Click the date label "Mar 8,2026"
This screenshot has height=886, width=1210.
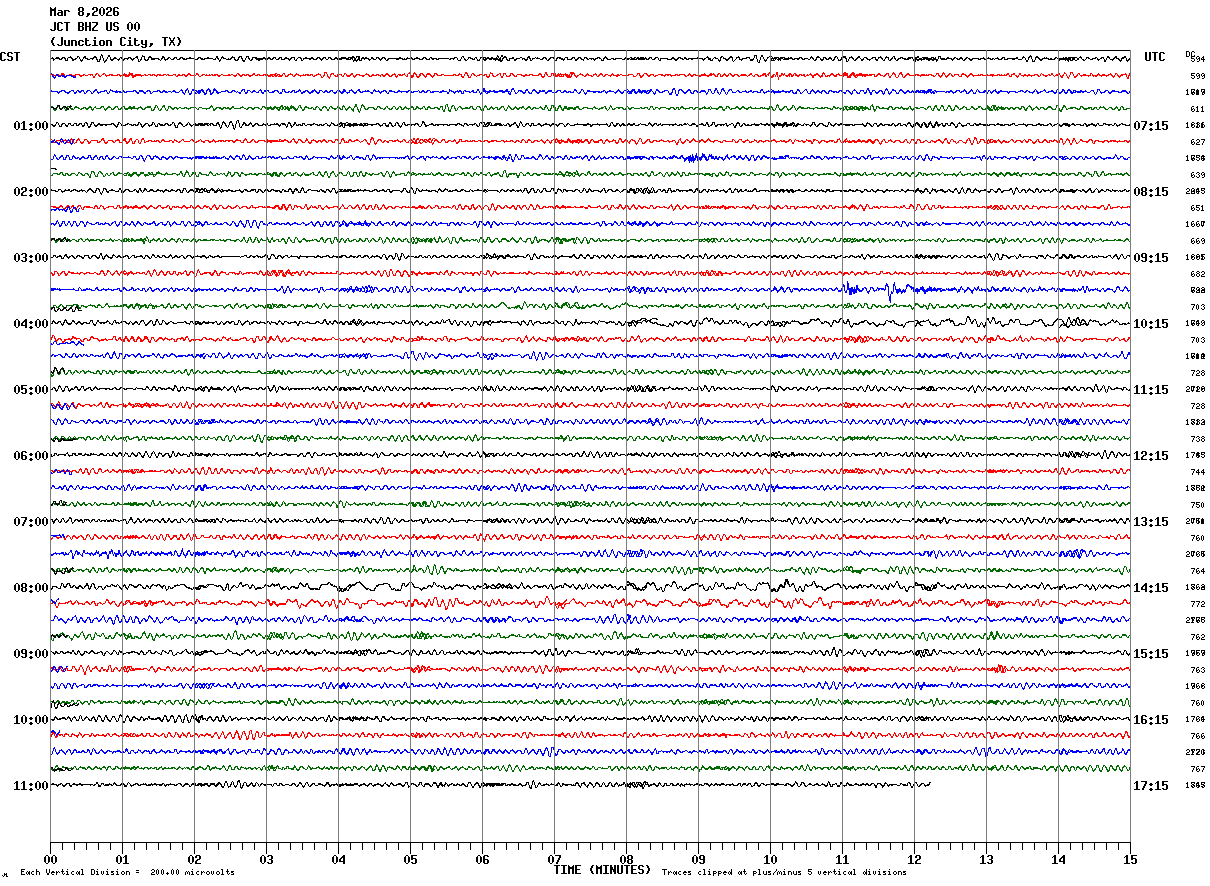[84, 12]
